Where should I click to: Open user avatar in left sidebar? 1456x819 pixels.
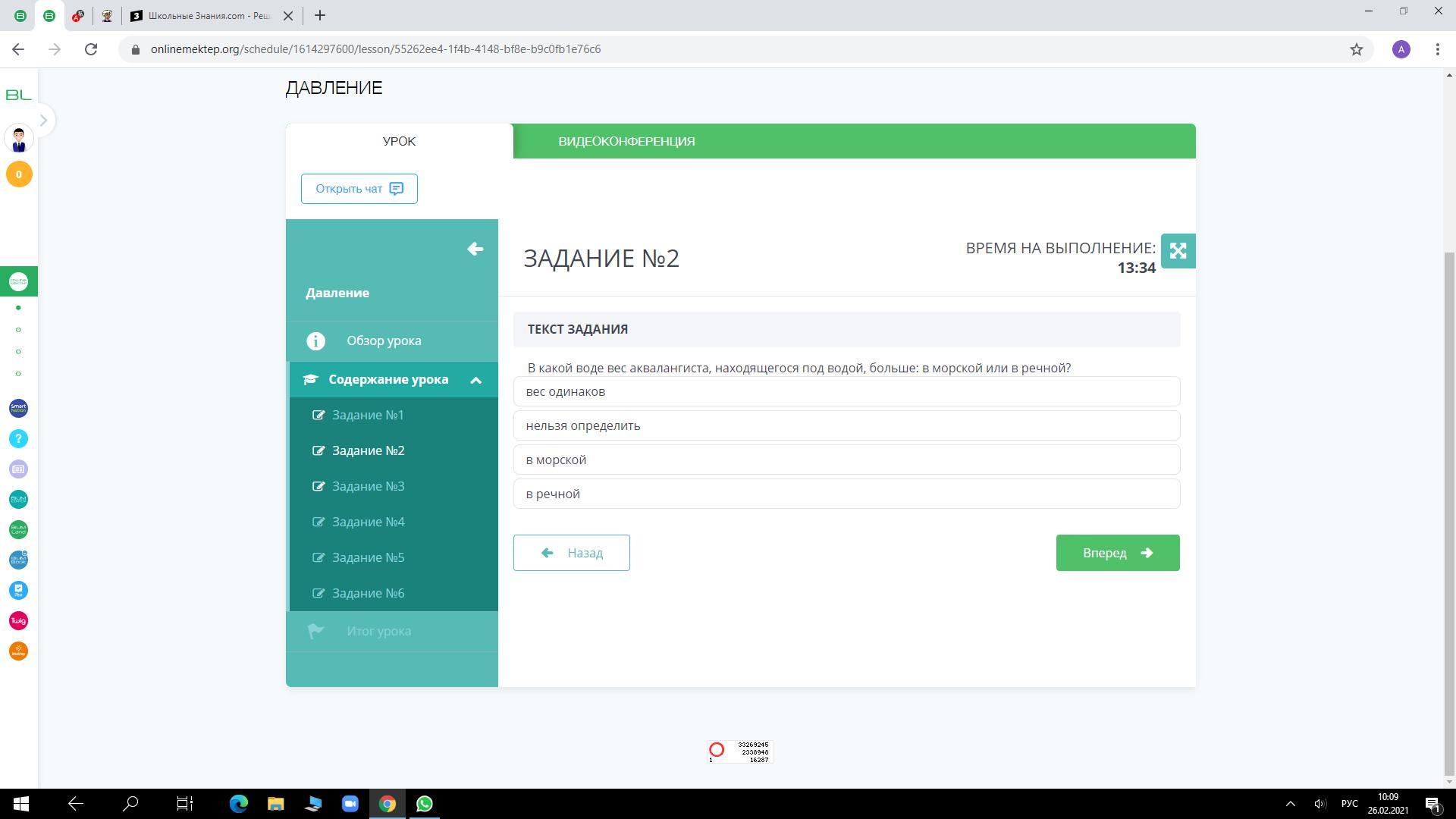19,139
